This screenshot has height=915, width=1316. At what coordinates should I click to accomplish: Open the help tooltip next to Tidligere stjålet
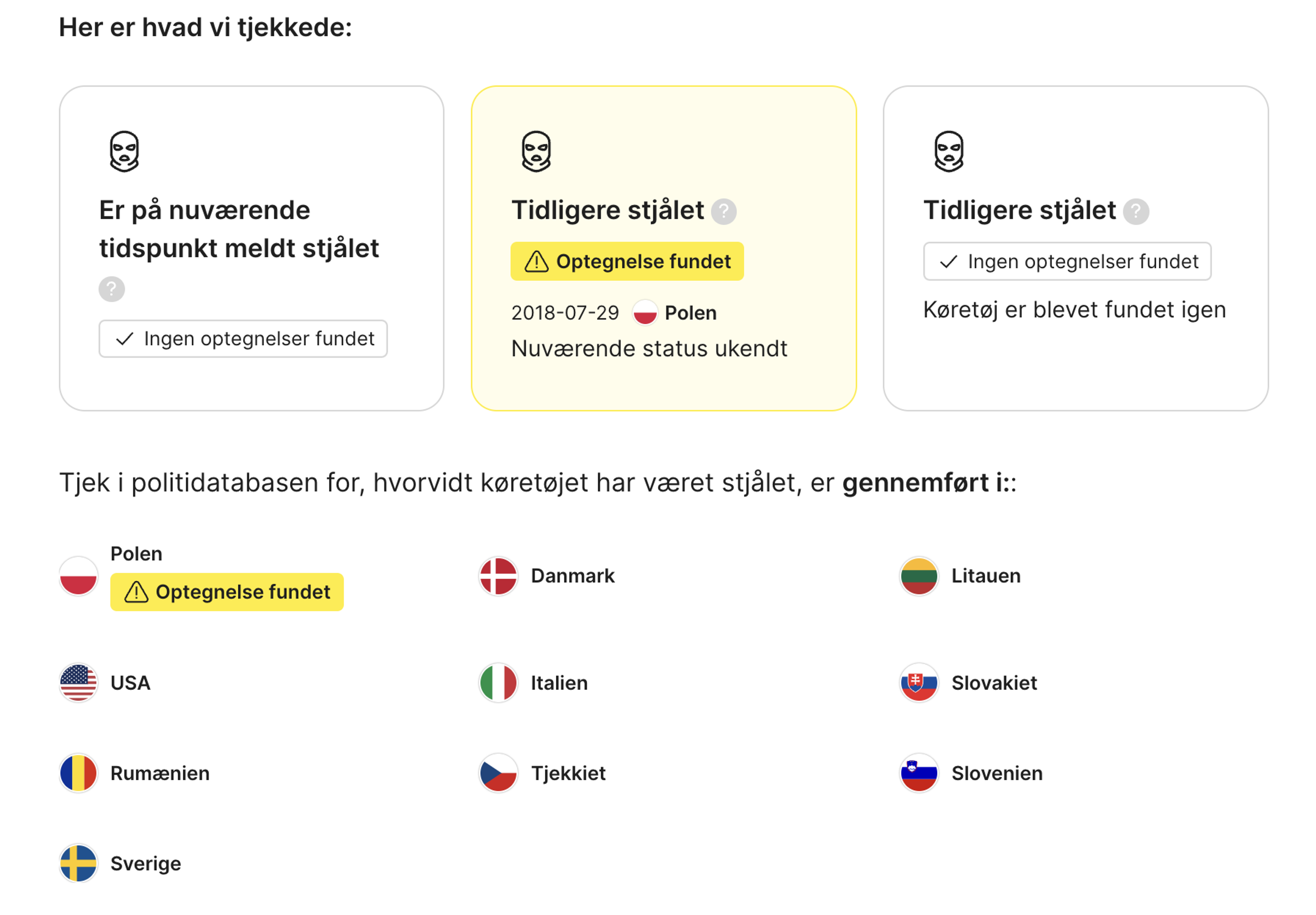(724, 211)
